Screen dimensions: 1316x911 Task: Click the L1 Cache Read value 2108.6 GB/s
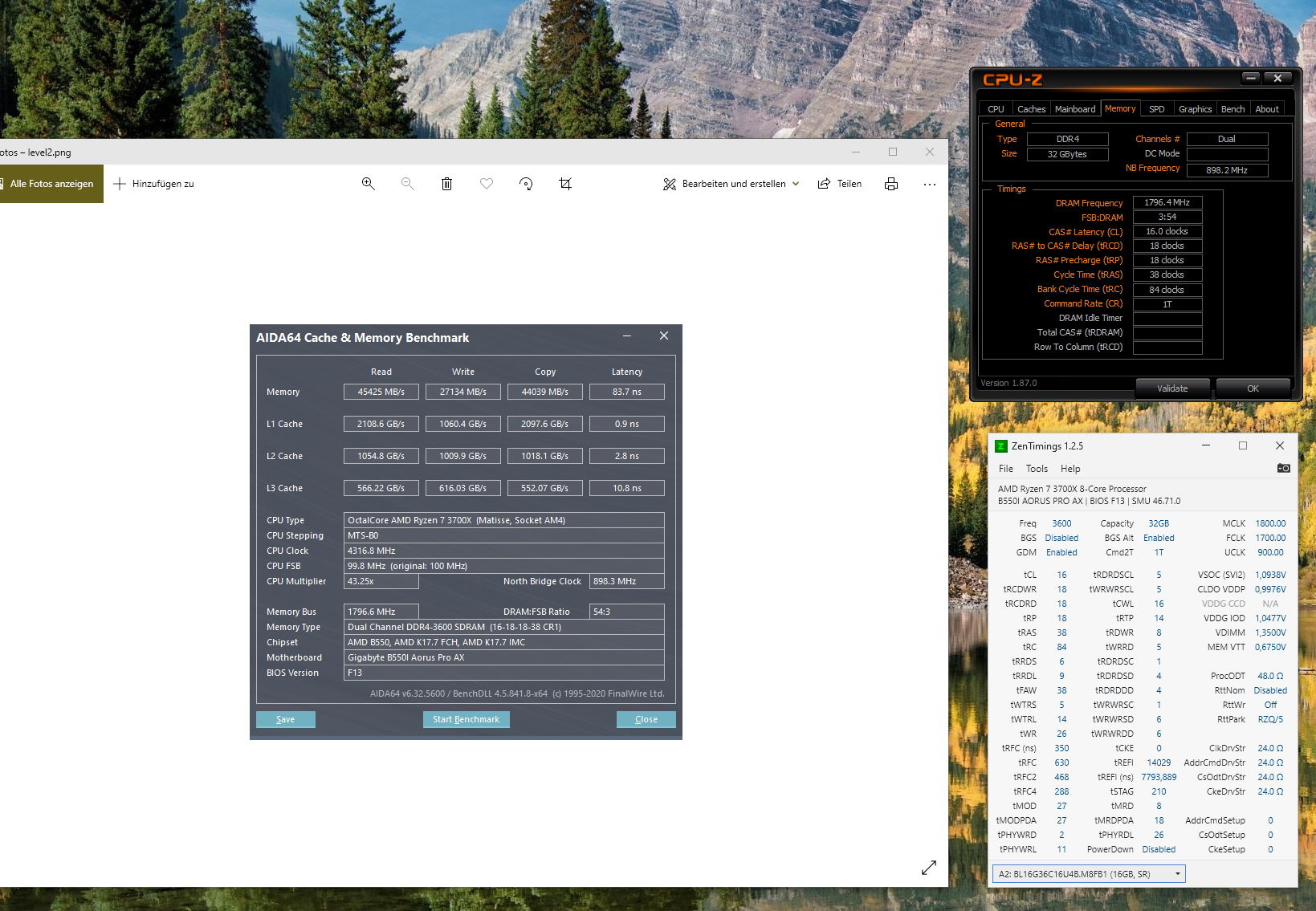tap(381, 424)
